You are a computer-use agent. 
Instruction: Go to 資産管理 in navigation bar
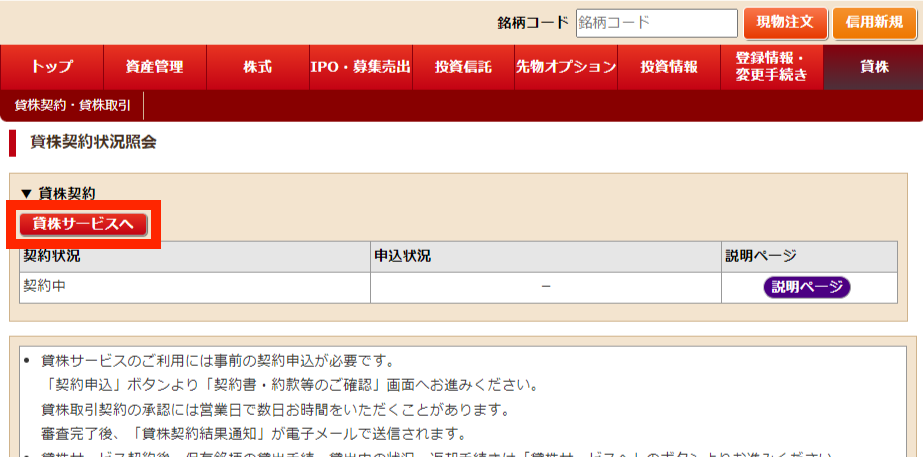coord(154,67)
